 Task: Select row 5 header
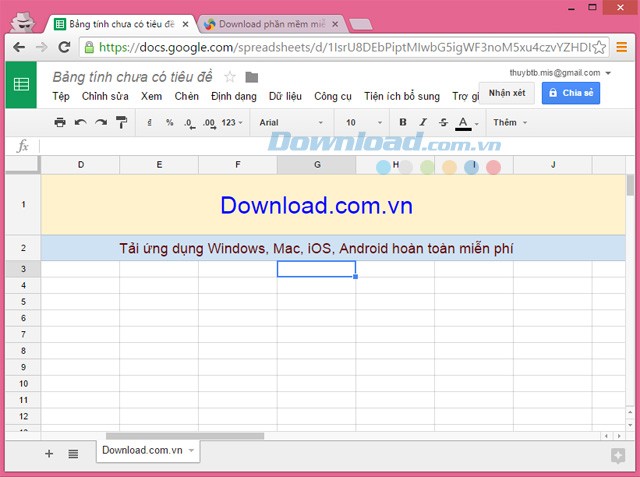tap(23, 302)
